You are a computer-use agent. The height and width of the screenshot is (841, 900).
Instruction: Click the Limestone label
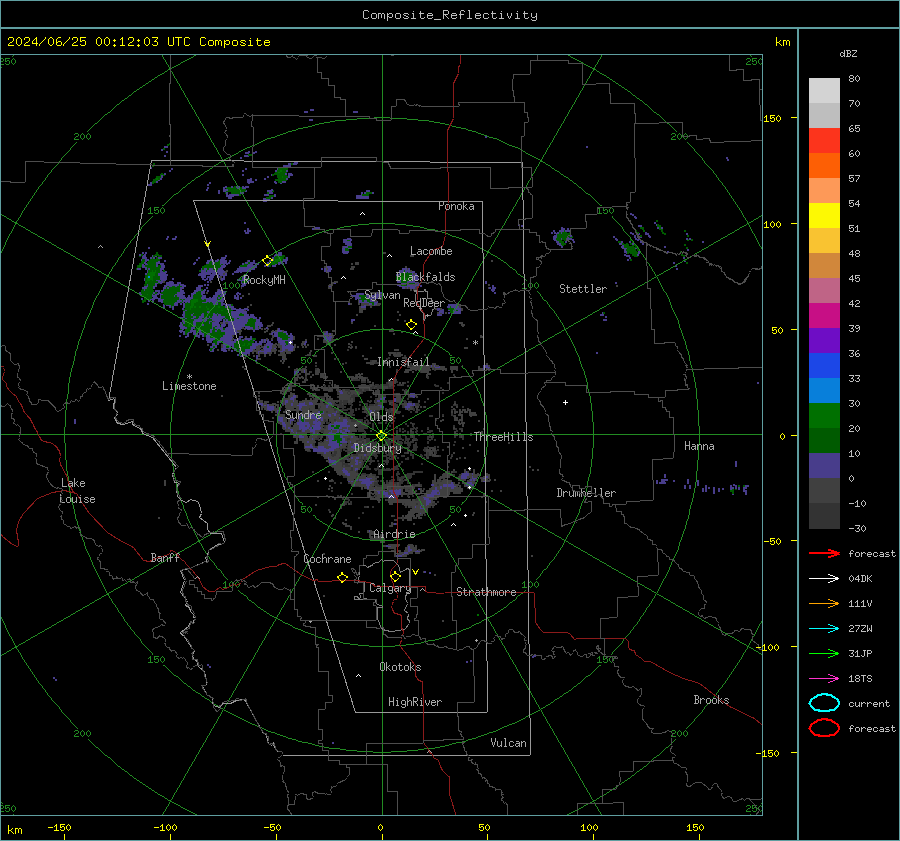189,386
